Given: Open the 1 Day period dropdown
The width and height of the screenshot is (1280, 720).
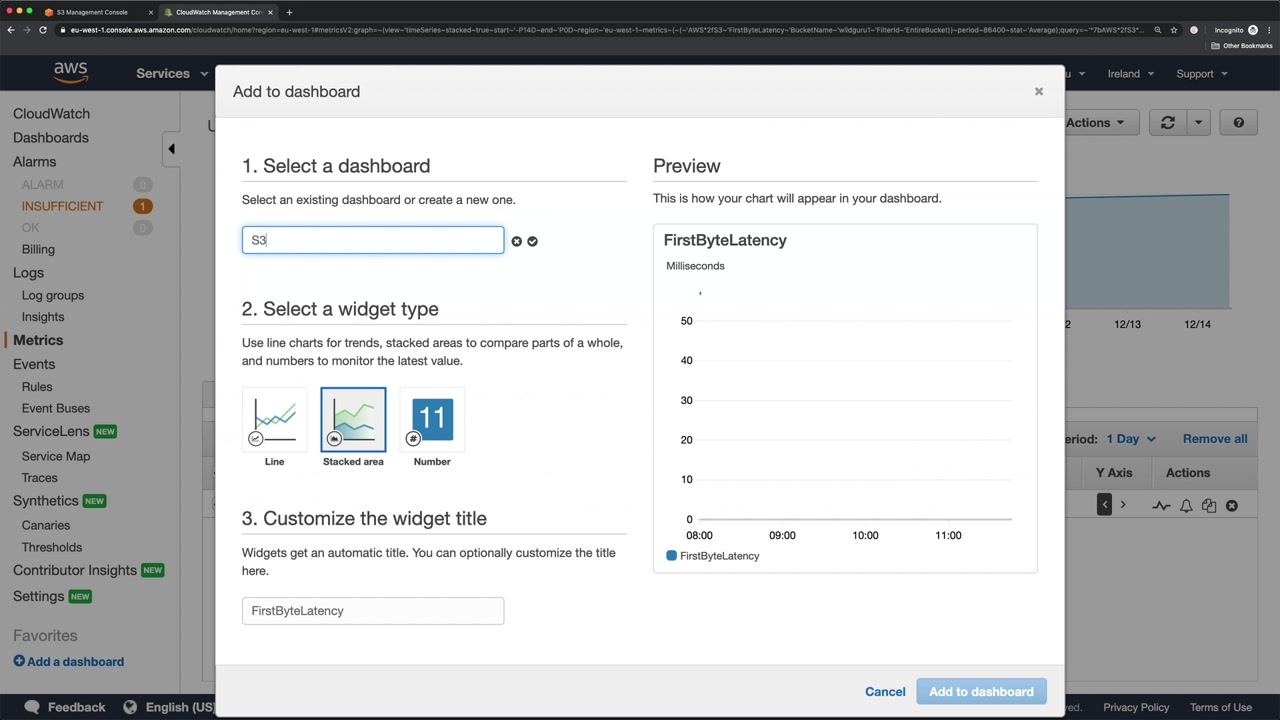Looking at the screenshot, I should 1130,439.
